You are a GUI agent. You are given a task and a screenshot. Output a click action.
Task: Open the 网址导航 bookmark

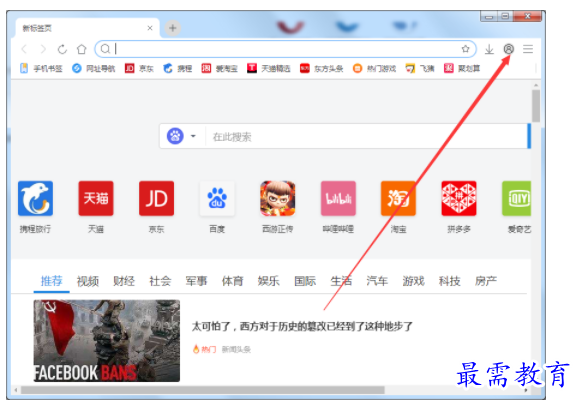pos(94,69)
